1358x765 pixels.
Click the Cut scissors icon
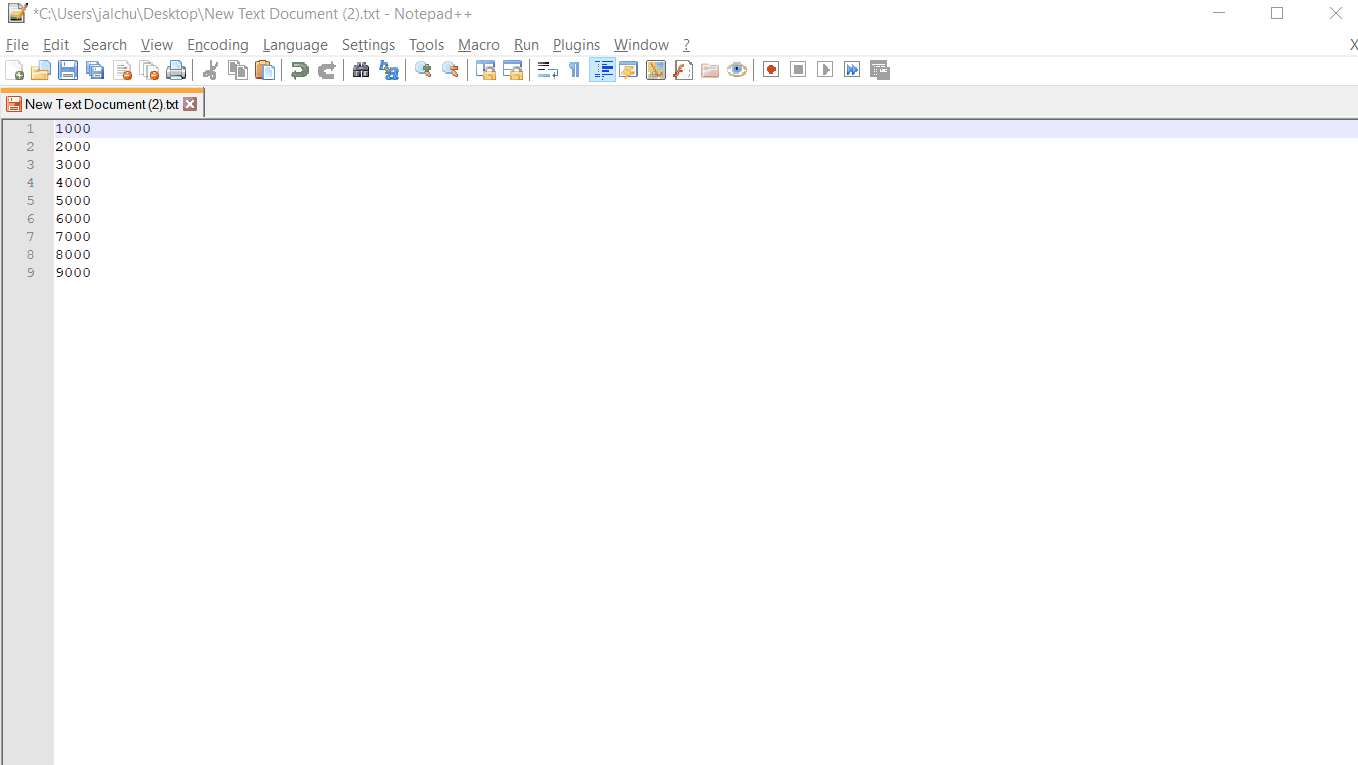210,70
